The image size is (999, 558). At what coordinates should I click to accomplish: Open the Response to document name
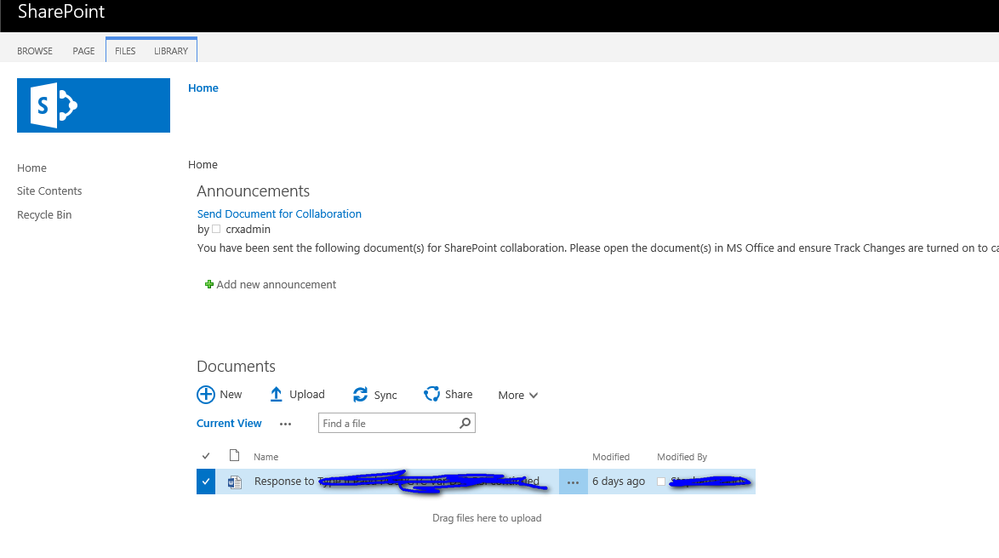click(x=396, y=481)
